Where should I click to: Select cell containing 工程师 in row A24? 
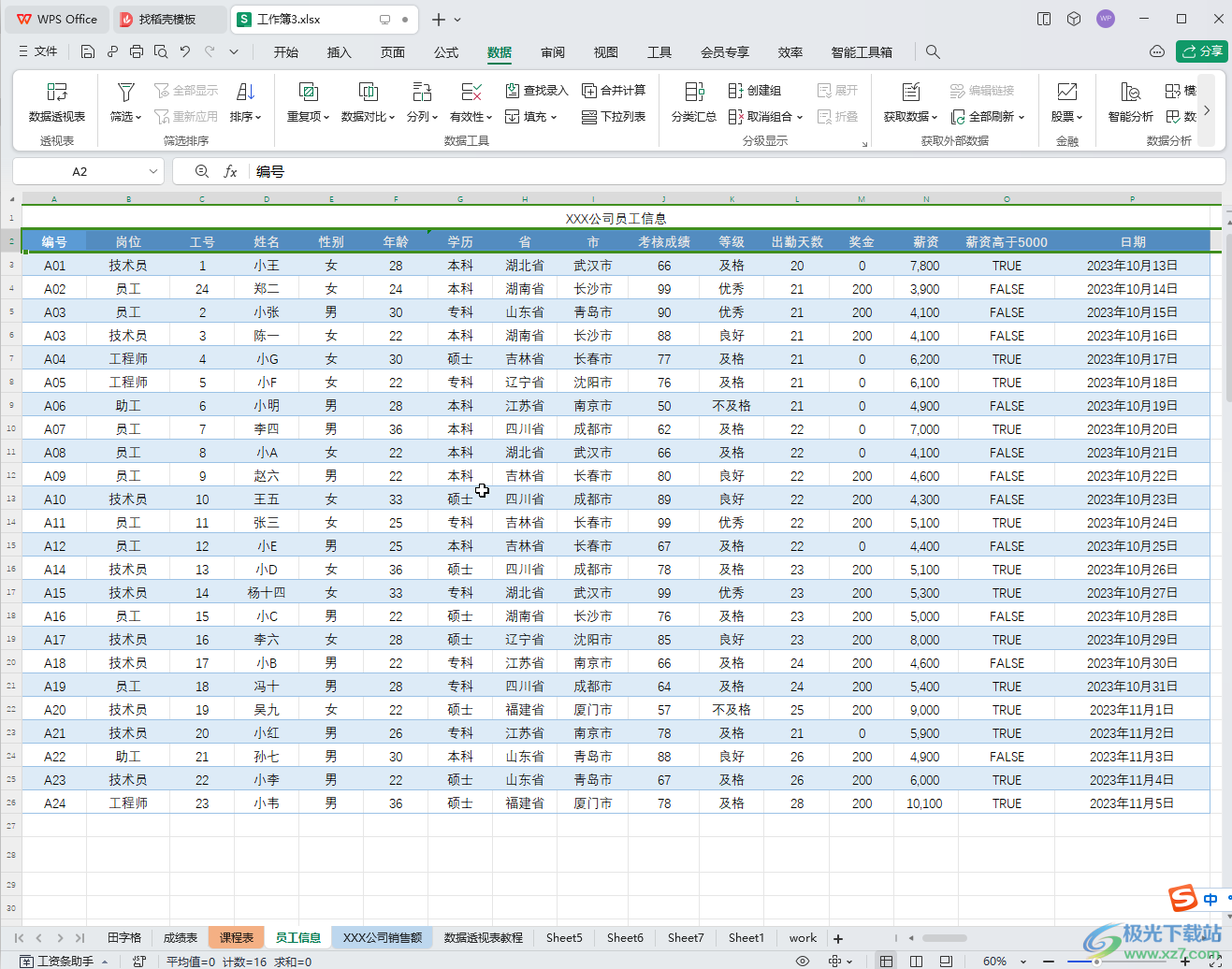click(x=128, y=803)
